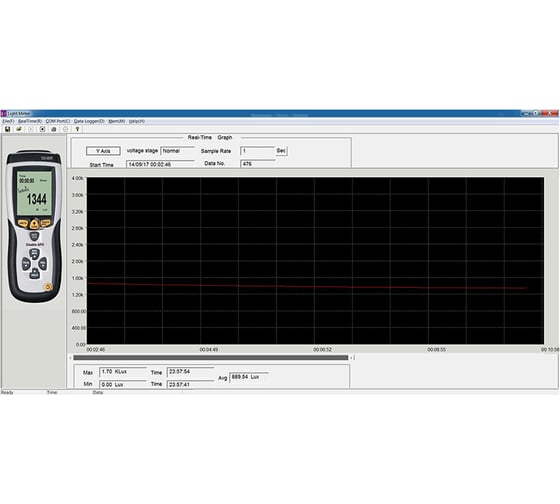Open the Data Logger(D) menu

89,121
